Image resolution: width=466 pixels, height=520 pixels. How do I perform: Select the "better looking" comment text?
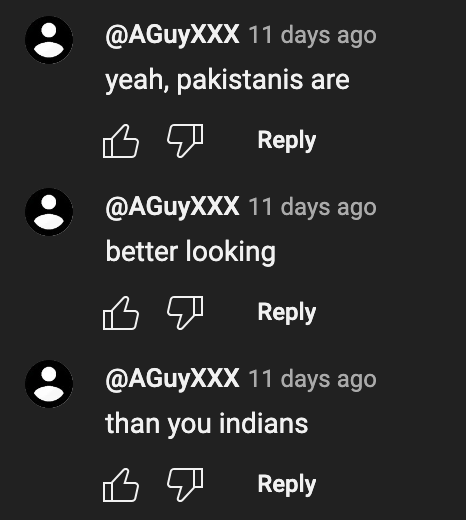[x=191, y=252]
